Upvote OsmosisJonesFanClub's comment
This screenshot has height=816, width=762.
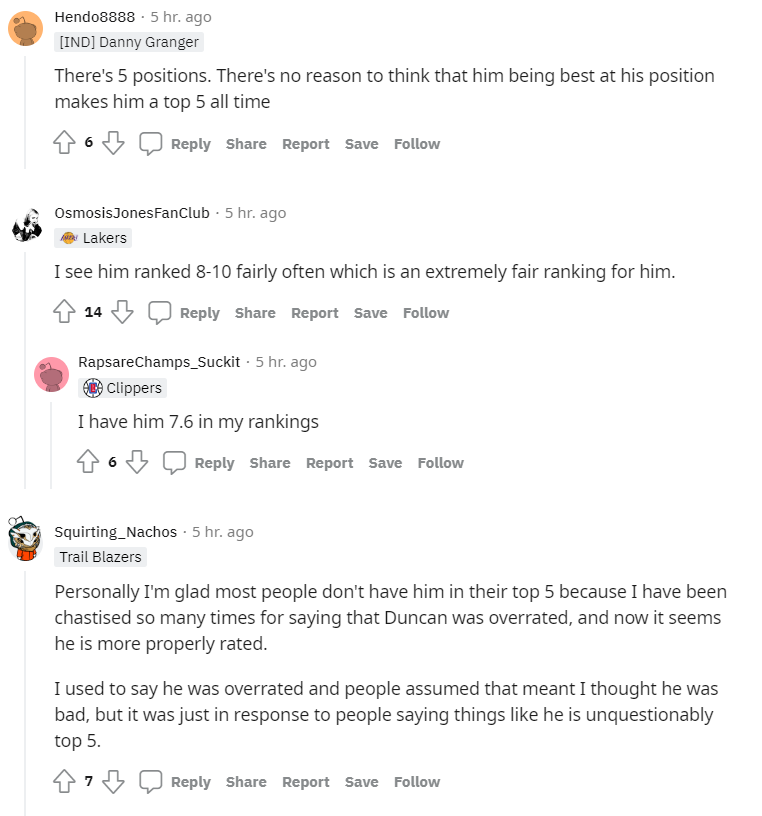[x=65, y=313]
